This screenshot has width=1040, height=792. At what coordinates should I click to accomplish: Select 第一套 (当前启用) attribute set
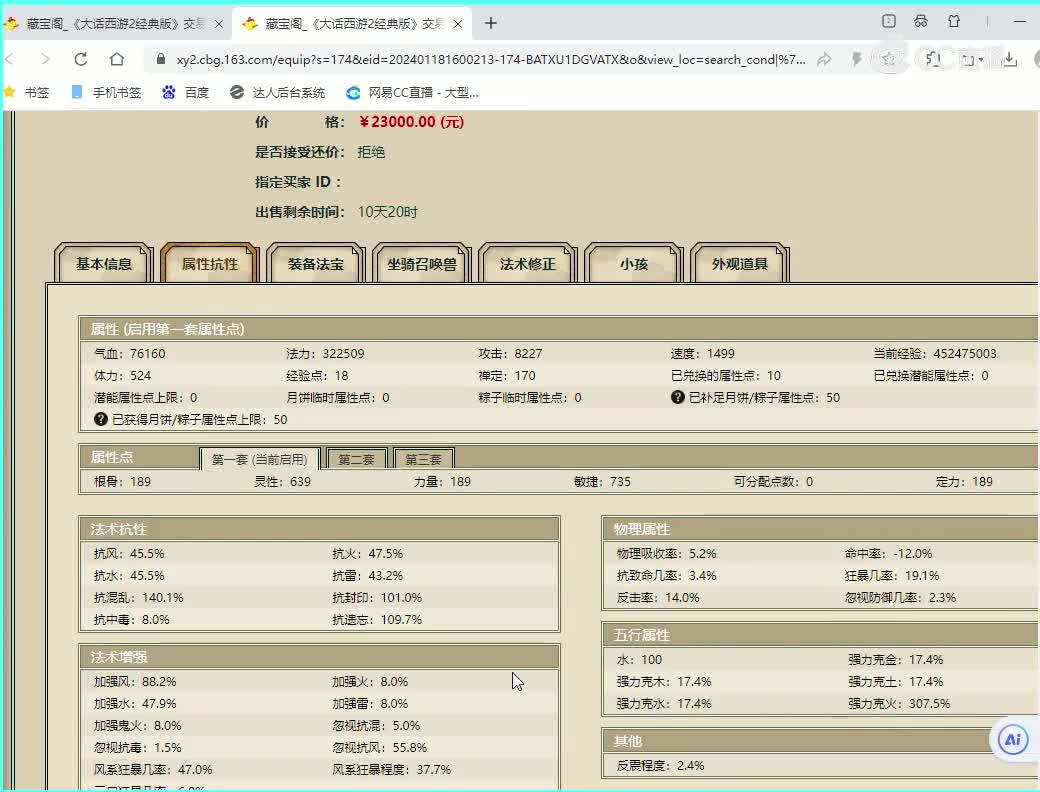click(259, 459)
